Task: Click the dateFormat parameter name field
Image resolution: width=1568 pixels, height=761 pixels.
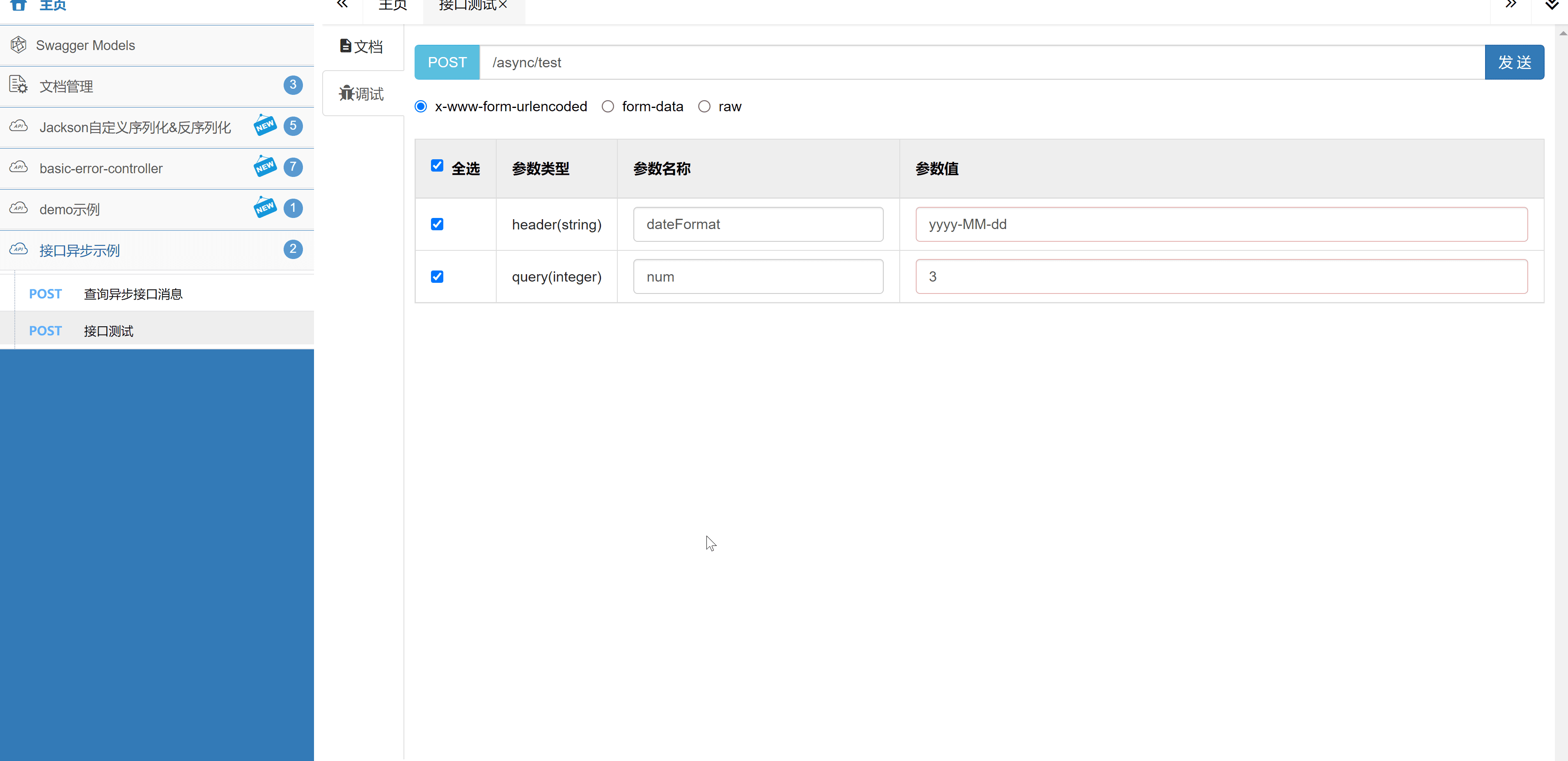Action: [758, 224]
